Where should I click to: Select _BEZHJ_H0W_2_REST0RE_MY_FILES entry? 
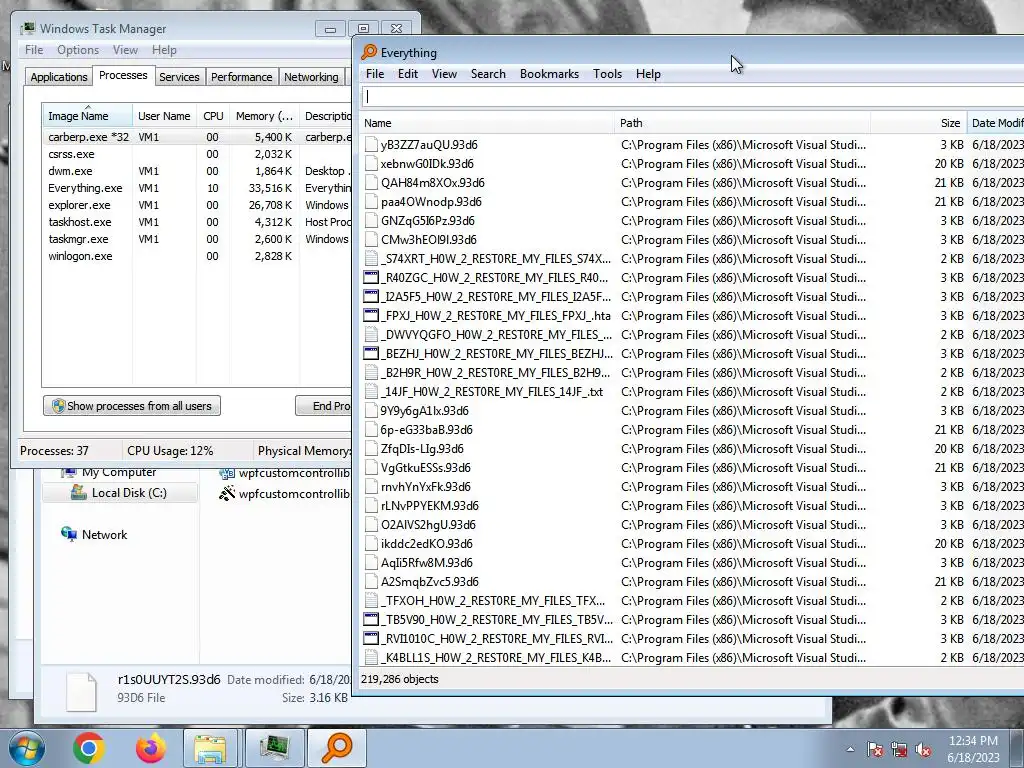click(x=496, y=354)
